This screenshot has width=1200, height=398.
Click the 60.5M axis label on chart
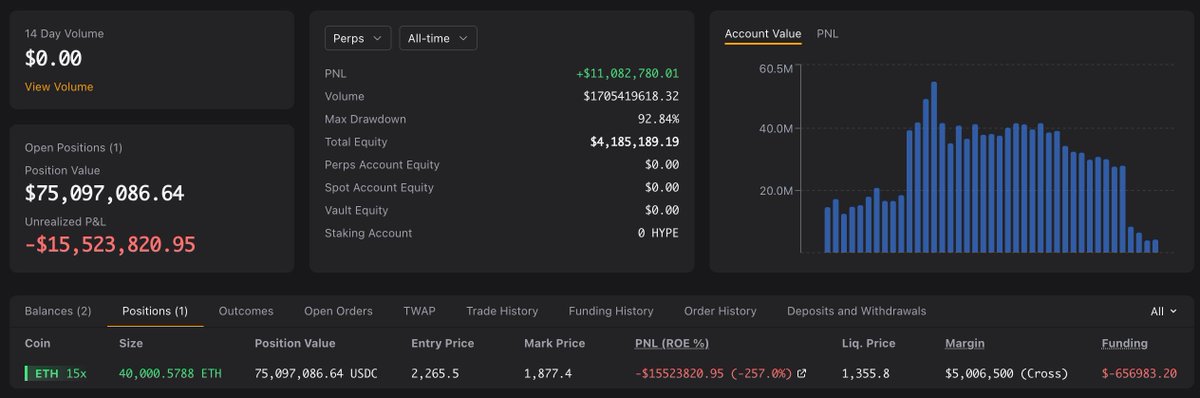pyautogui.click(x=776, y=68)
